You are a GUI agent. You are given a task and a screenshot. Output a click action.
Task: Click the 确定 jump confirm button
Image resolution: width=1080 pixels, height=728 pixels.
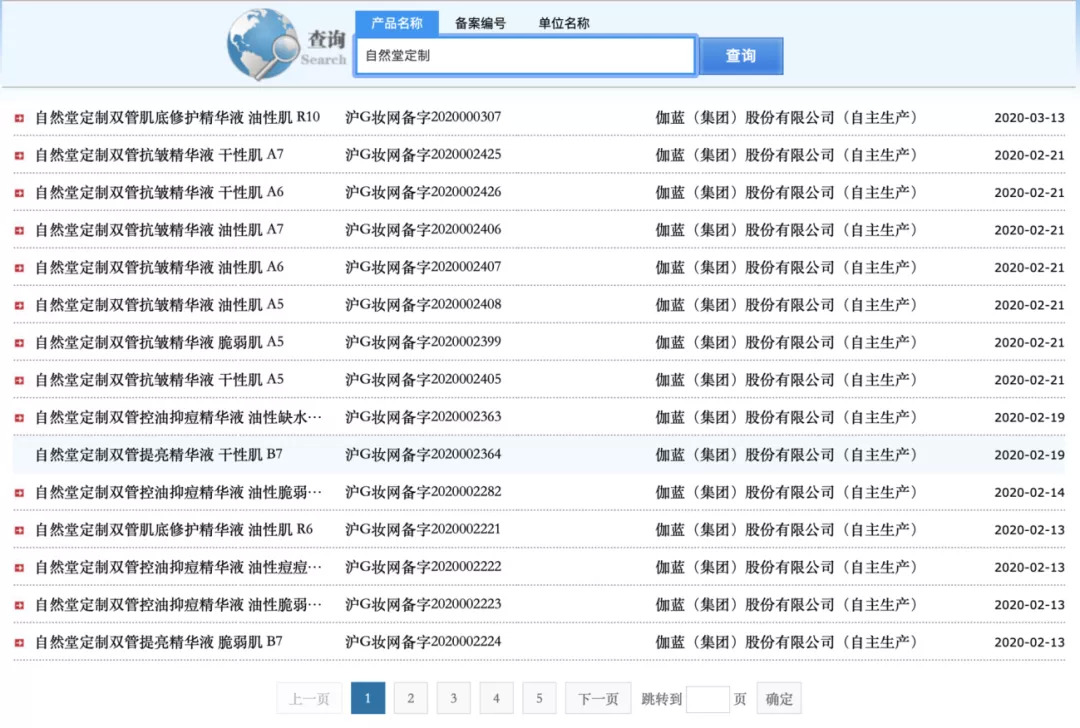779,698
